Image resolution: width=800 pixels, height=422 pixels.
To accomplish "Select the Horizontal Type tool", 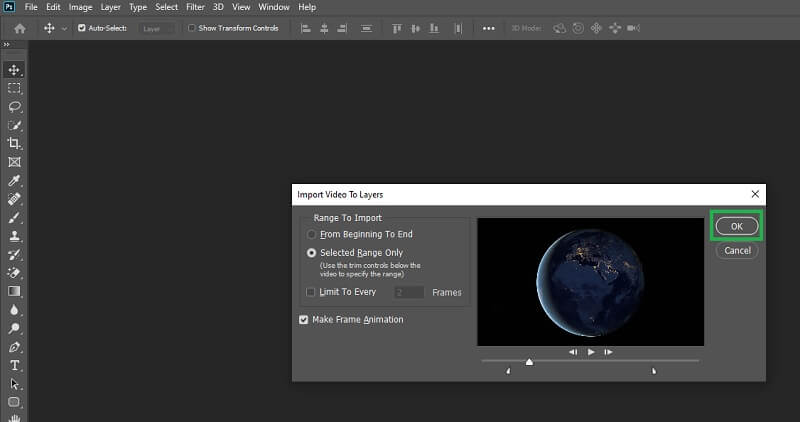I will (14, 365).
